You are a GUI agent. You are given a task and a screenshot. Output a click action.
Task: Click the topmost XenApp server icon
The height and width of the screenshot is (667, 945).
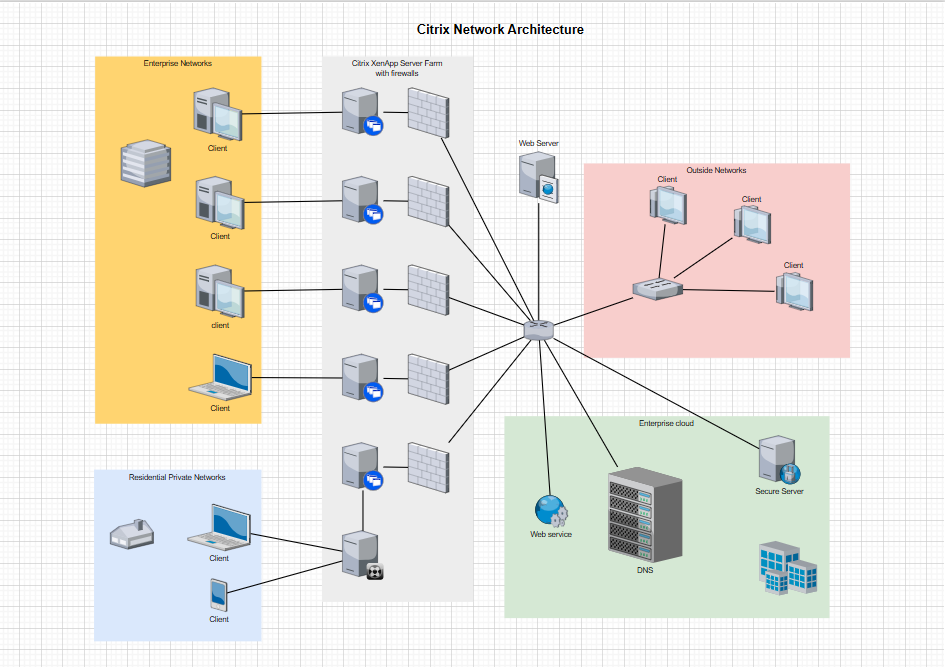pos(361,111)
